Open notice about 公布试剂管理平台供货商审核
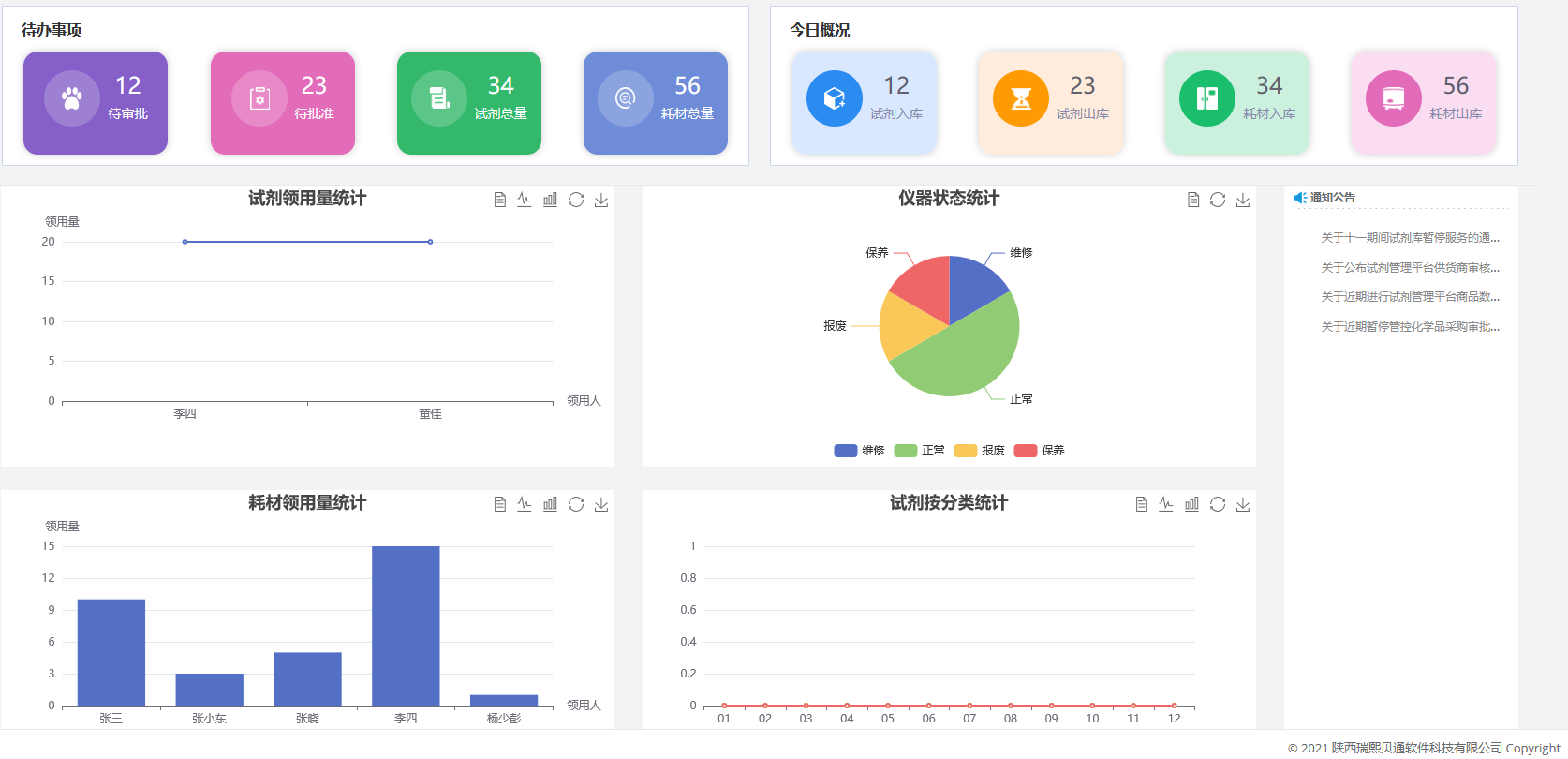The width and height of the screenshot is (1568, 759). 1410,268
